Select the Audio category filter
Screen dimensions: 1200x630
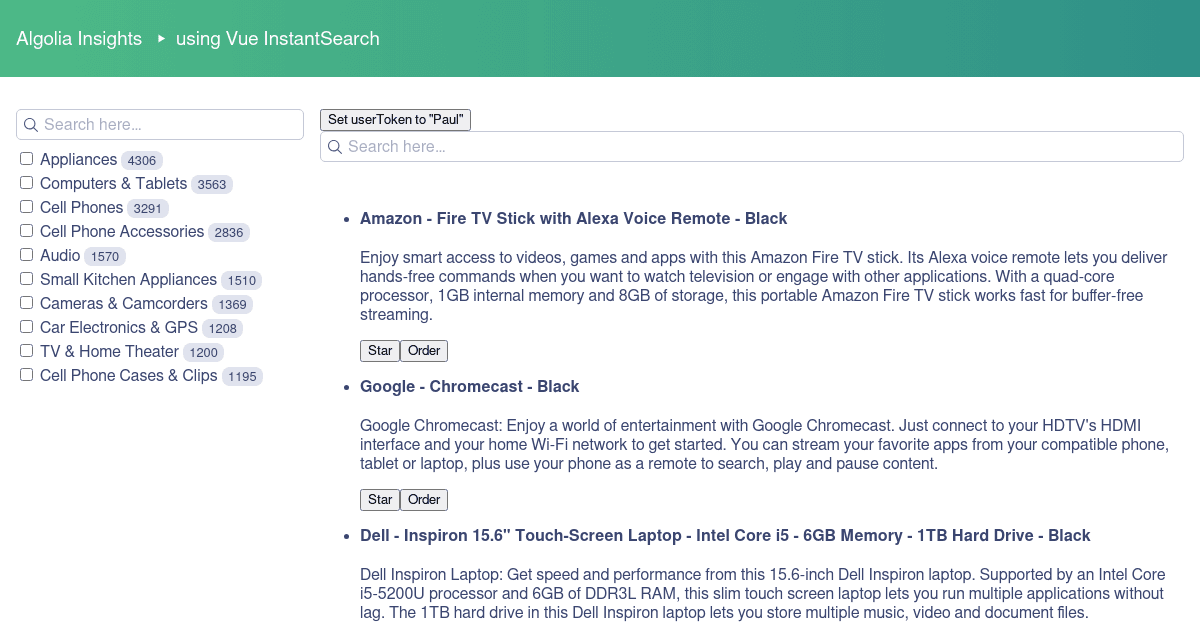(26, 252)
